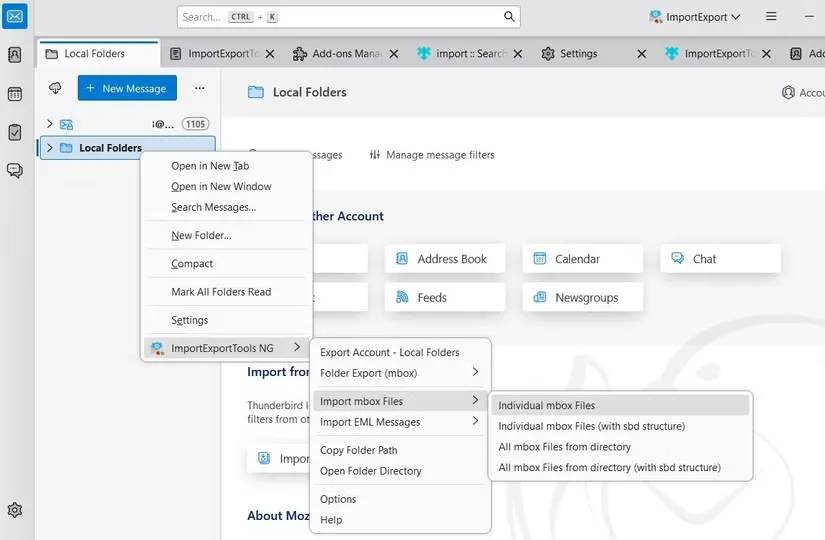Expand ImportExportTools NG submenu arrow
The width and height of the screenshot is (825, 540).
[297, 347]
